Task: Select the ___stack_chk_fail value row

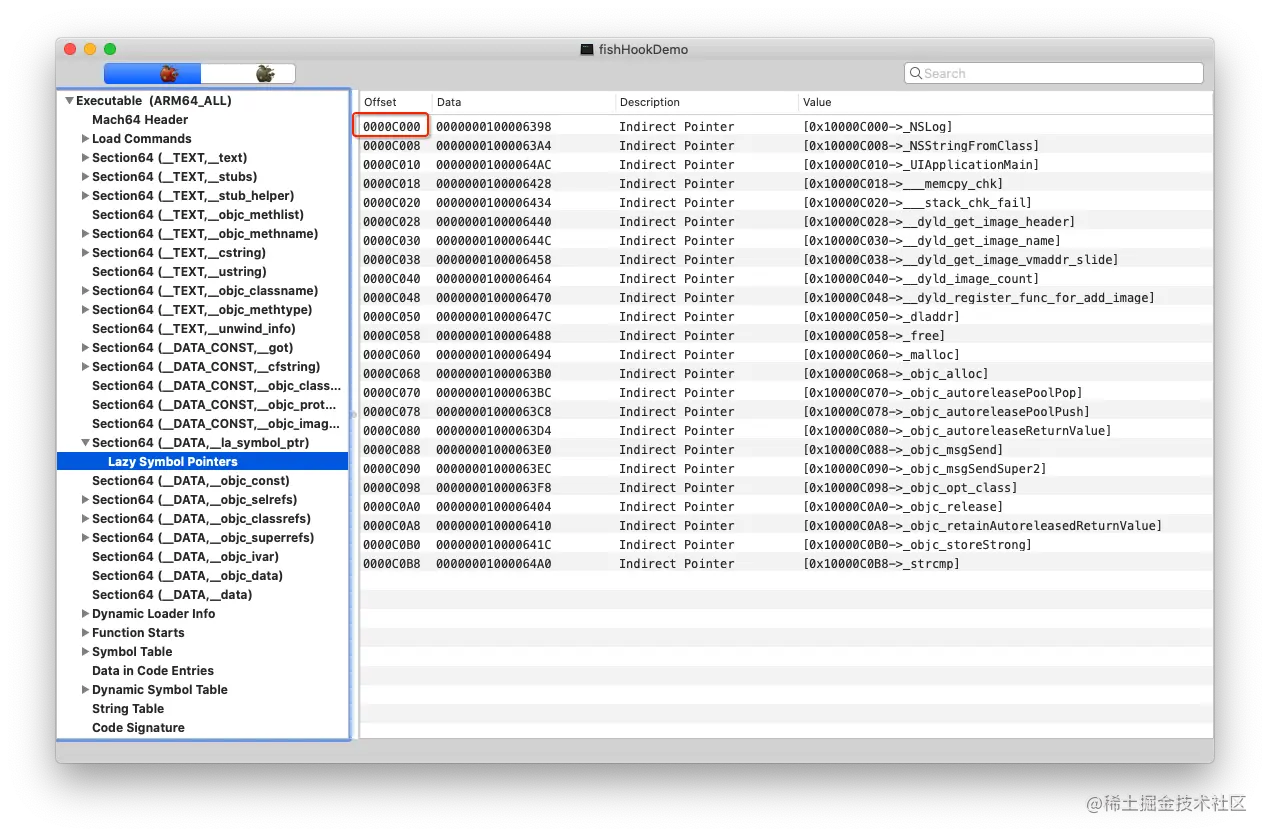Action: tap(917, 203)
